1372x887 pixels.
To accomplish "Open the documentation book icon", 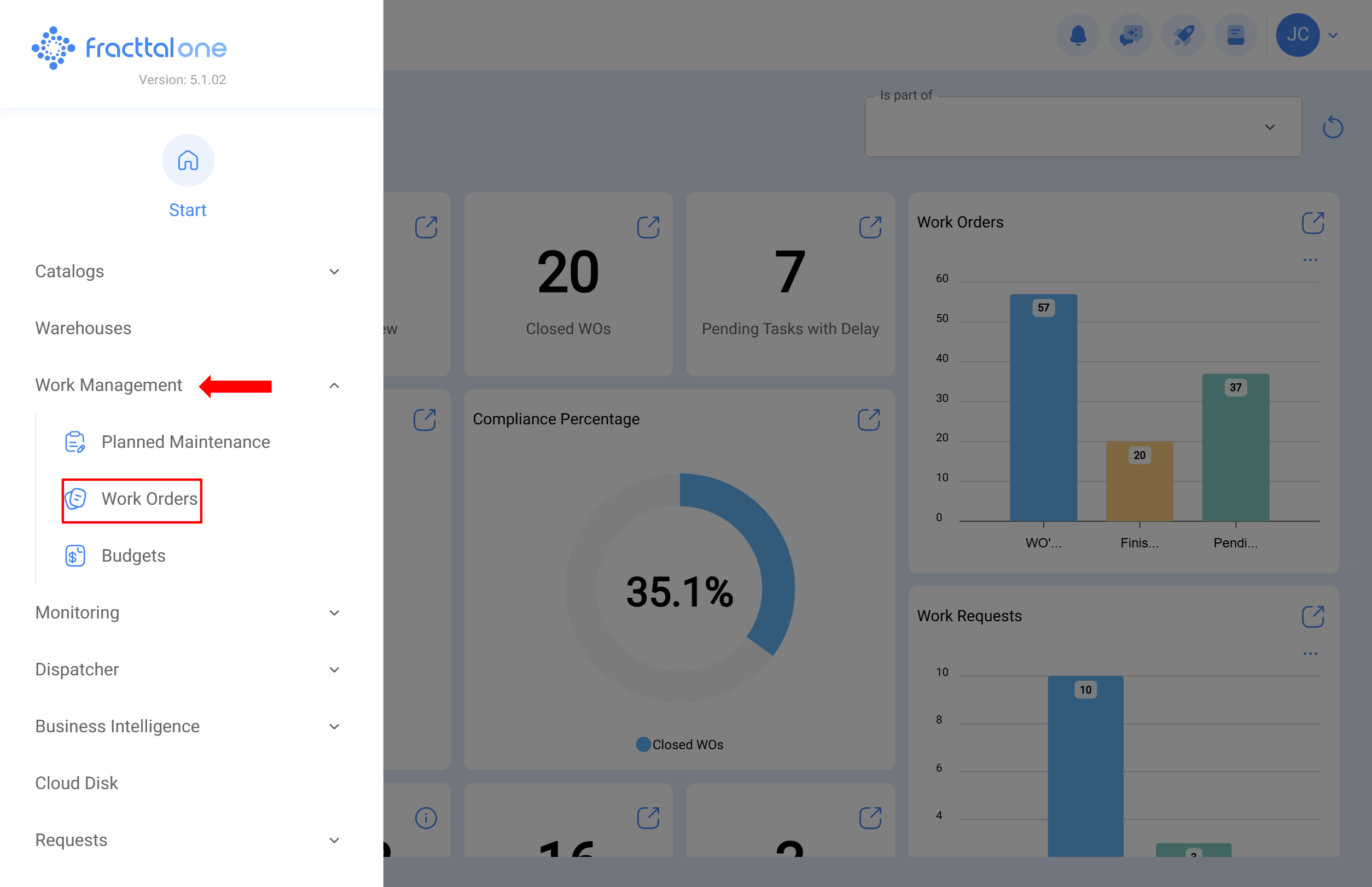I will point(1235,35).
